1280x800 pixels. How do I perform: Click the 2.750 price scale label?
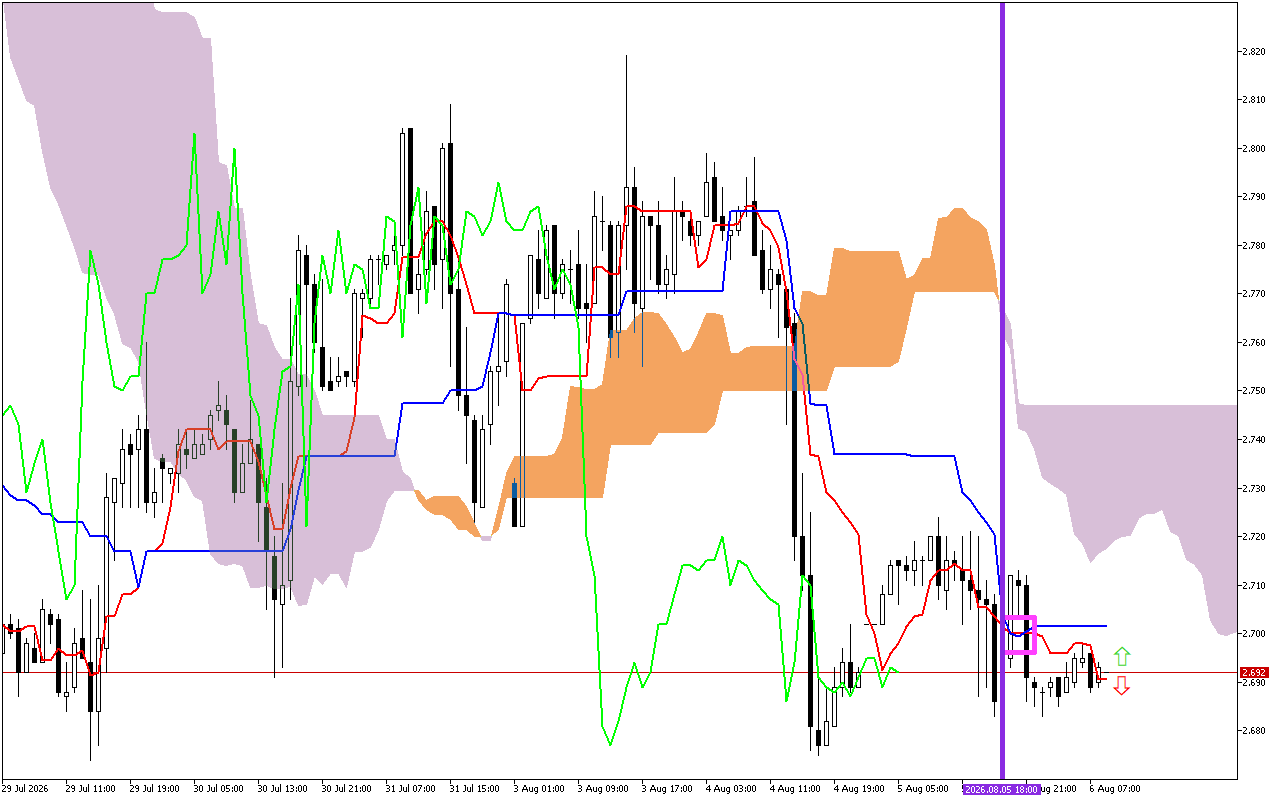[1254, 391]
